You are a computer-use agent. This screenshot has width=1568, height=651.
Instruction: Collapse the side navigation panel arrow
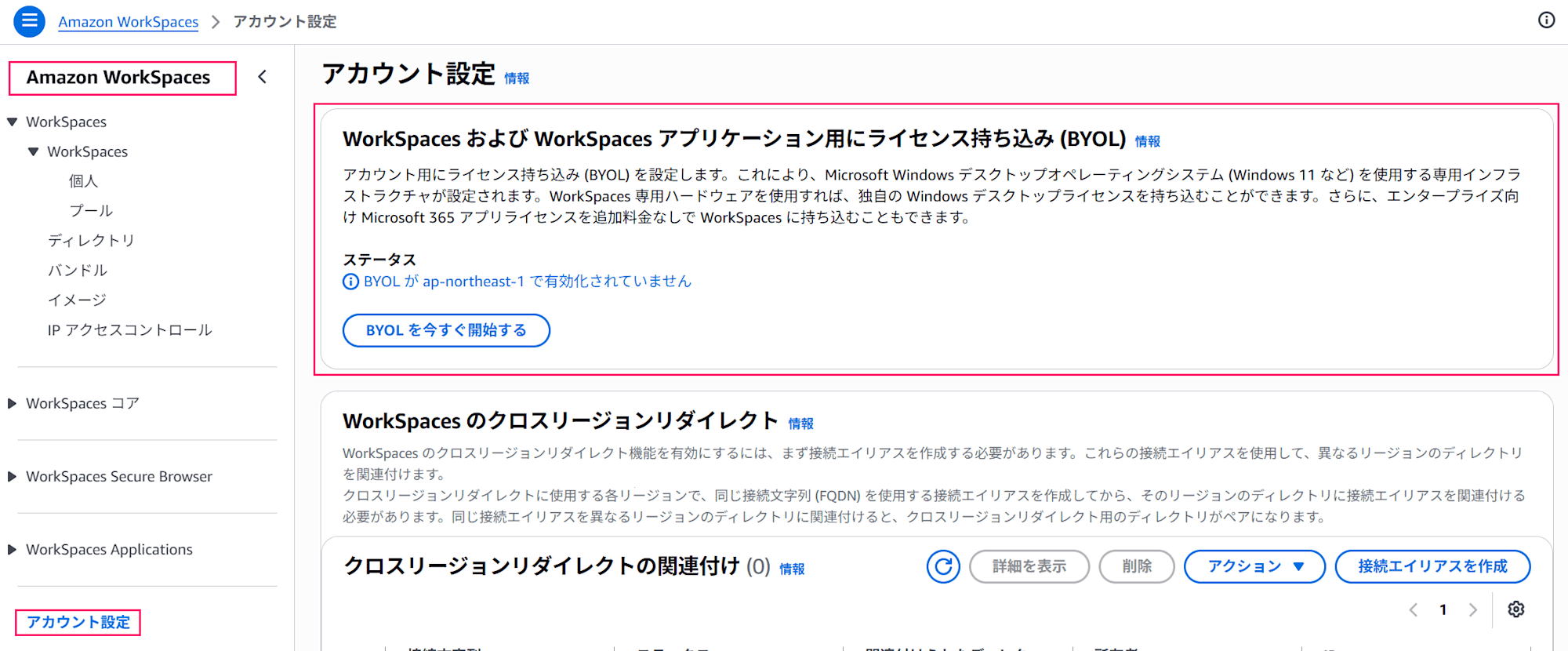(x=263, y=77)
